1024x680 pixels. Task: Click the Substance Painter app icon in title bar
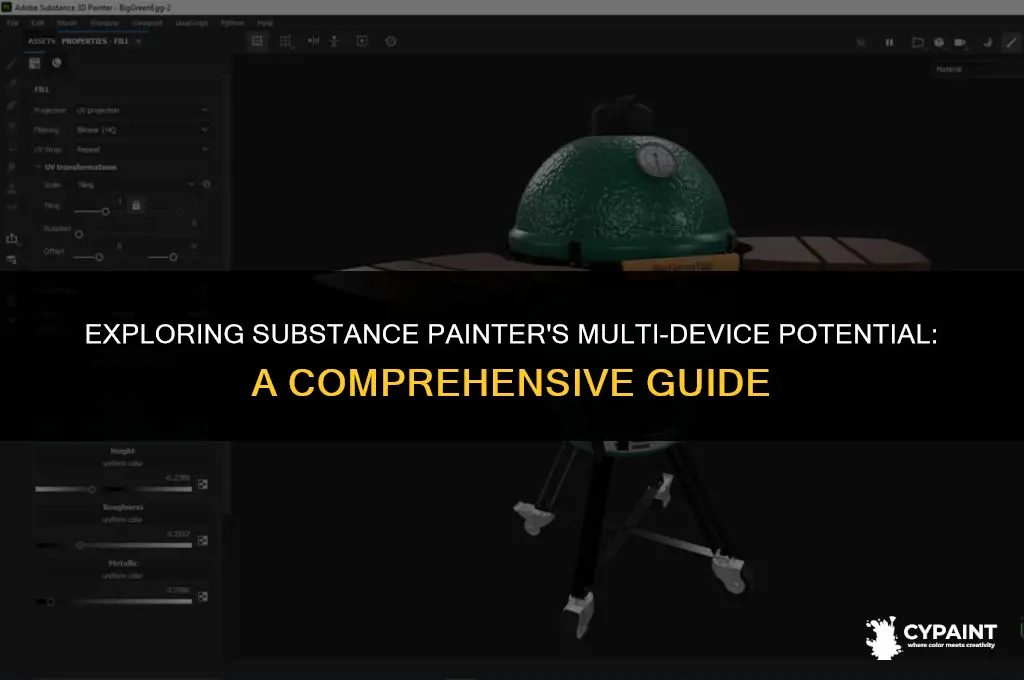pos(7,7)
